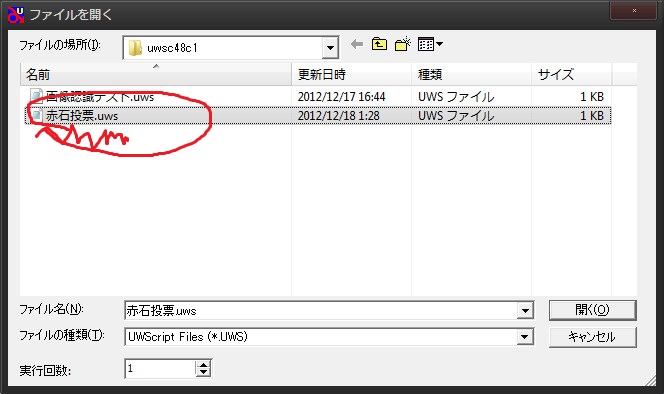The height and width of the screenshot is (394, 664).
Task: Click the UWSC icon in the title bar
Action: coord(16,14)
